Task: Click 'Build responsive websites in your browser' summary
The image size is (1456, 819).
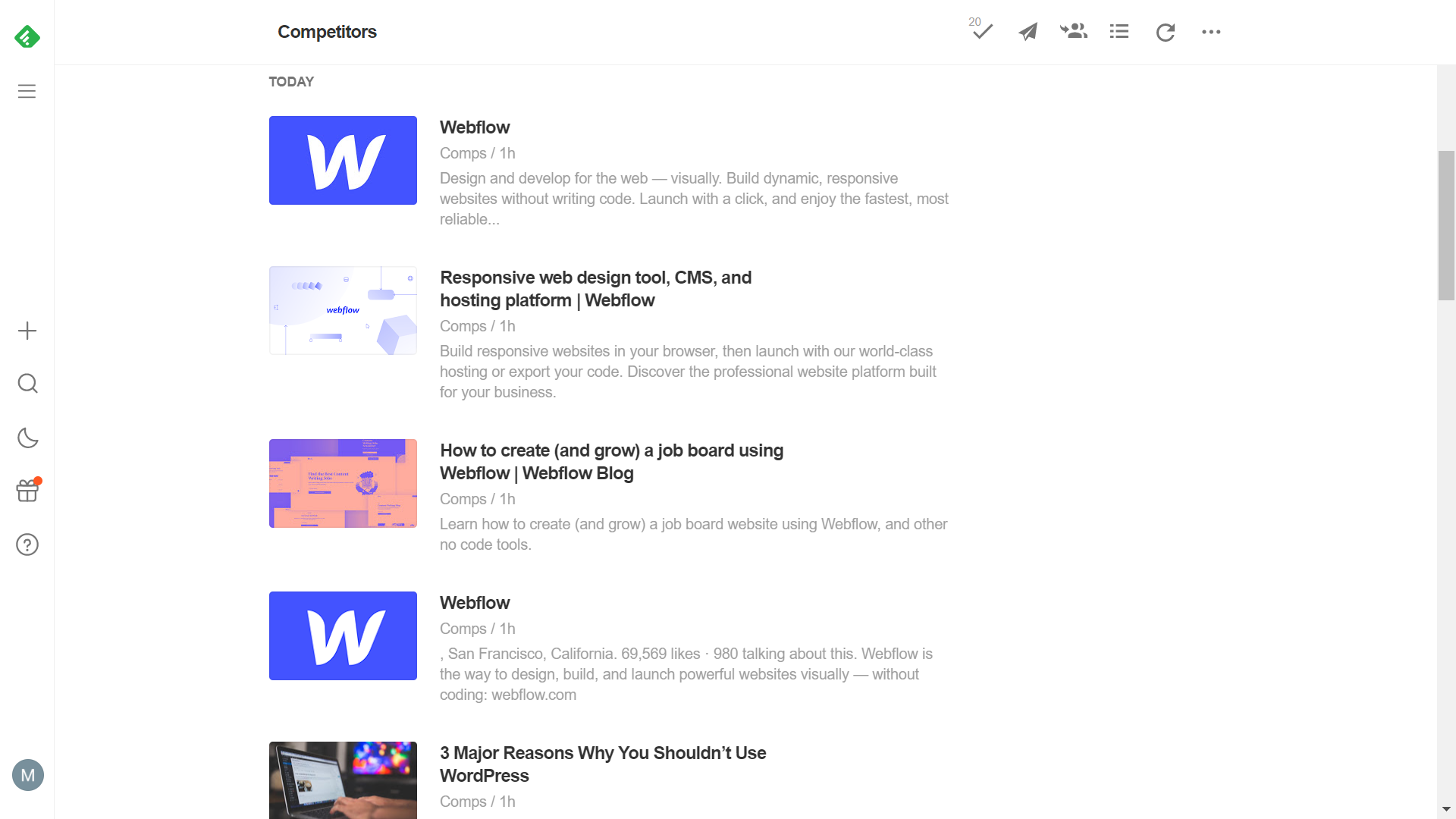Action: (688, 372)
